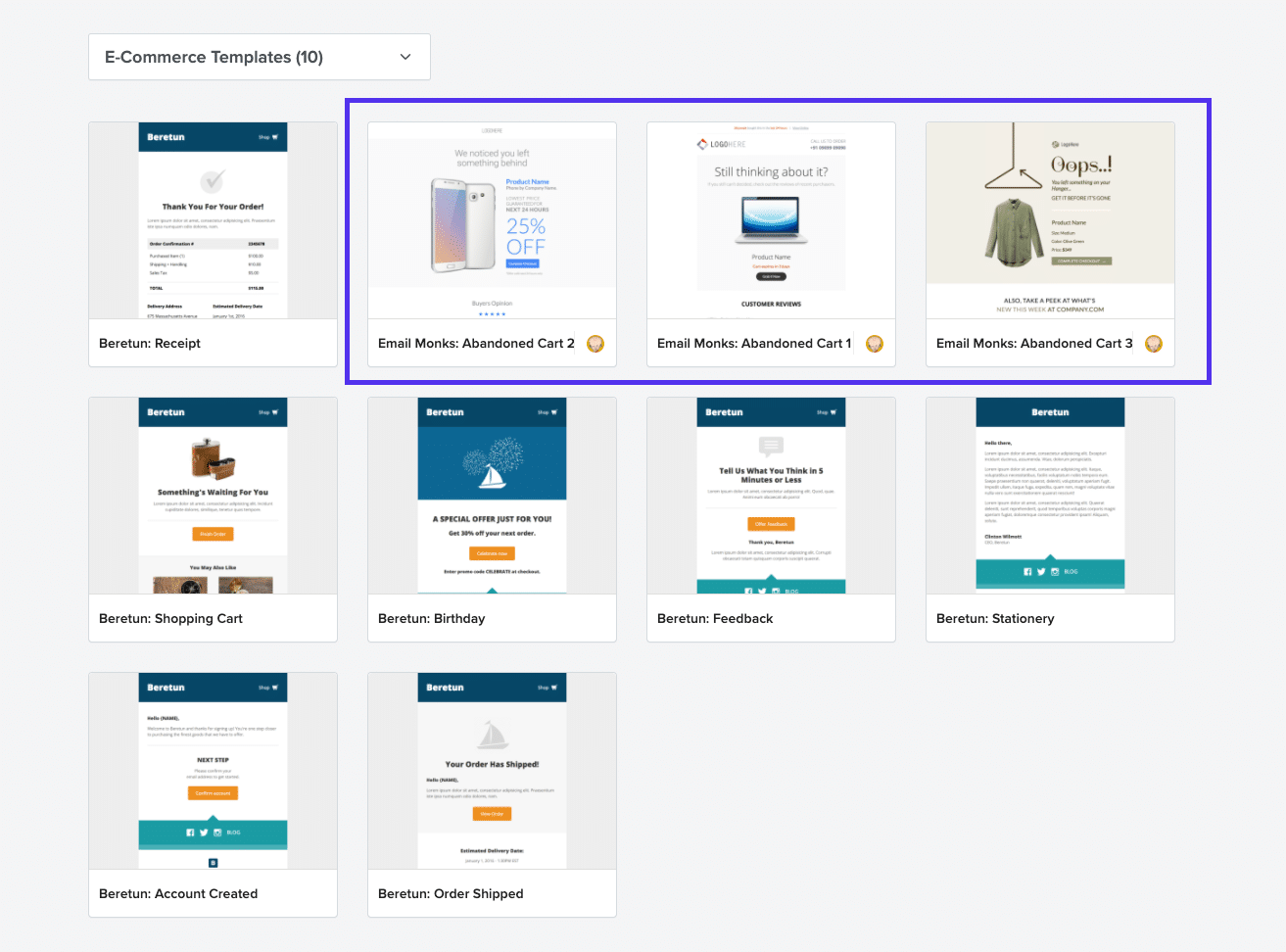The height and width of the screenshot is (952, 1286).
Task: Open the Beretun Order Shipped template thumbnail
Action: (492, 771)
